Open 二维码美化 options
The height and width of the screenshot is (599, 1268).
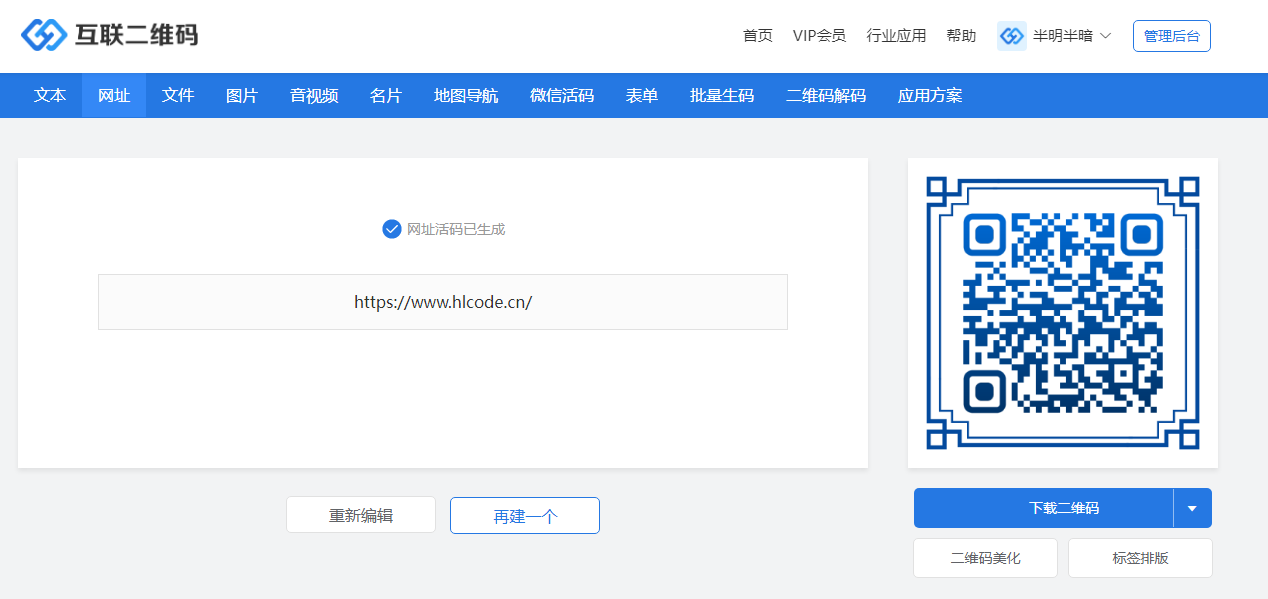pos(985,558)
